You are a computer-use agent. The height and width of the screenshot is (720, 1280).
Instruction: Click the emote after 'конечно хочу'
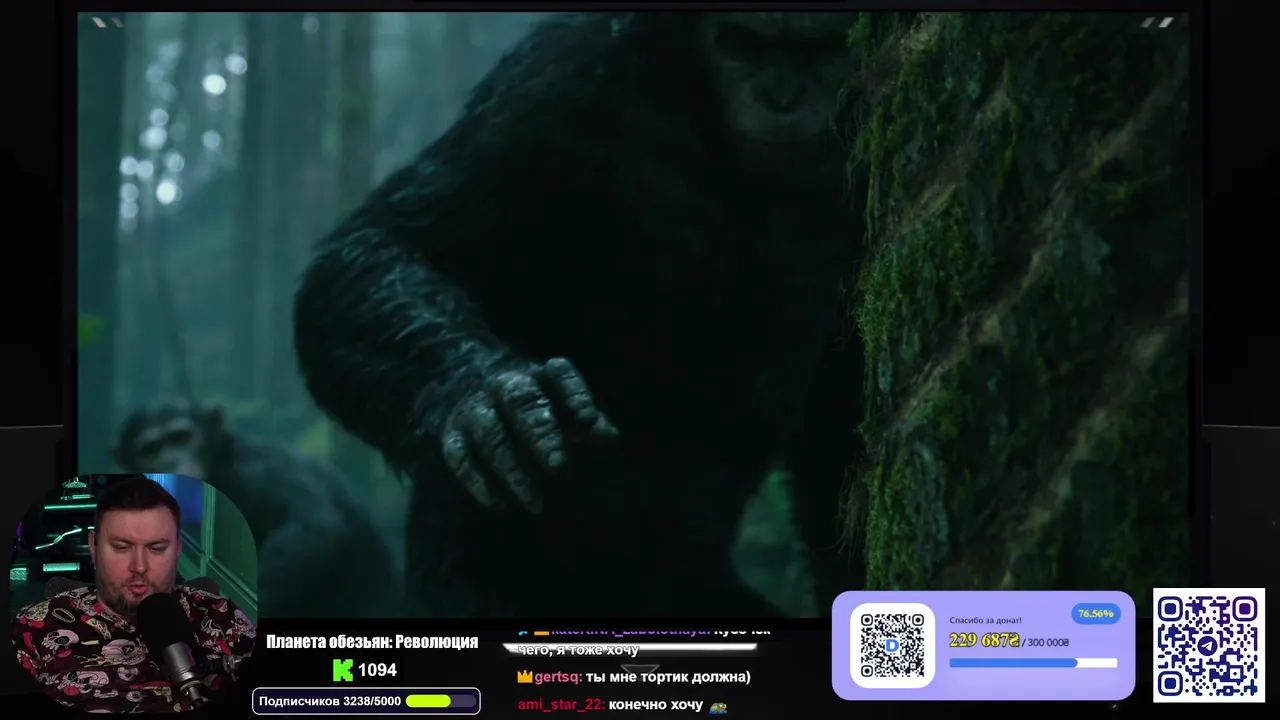coord(717,706)
